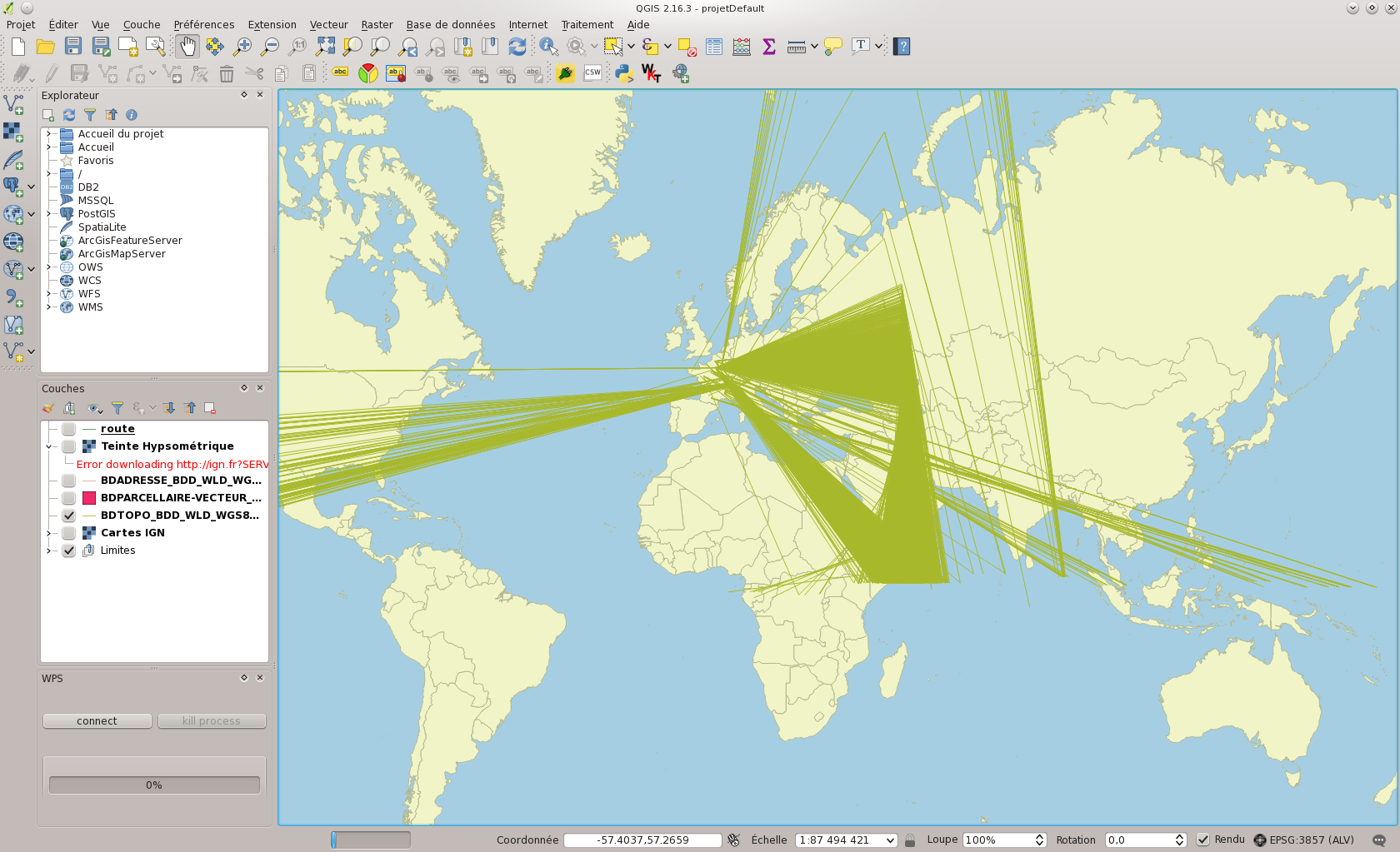
Task: Expand all layers in Couches panel
Action: [170, 408]
